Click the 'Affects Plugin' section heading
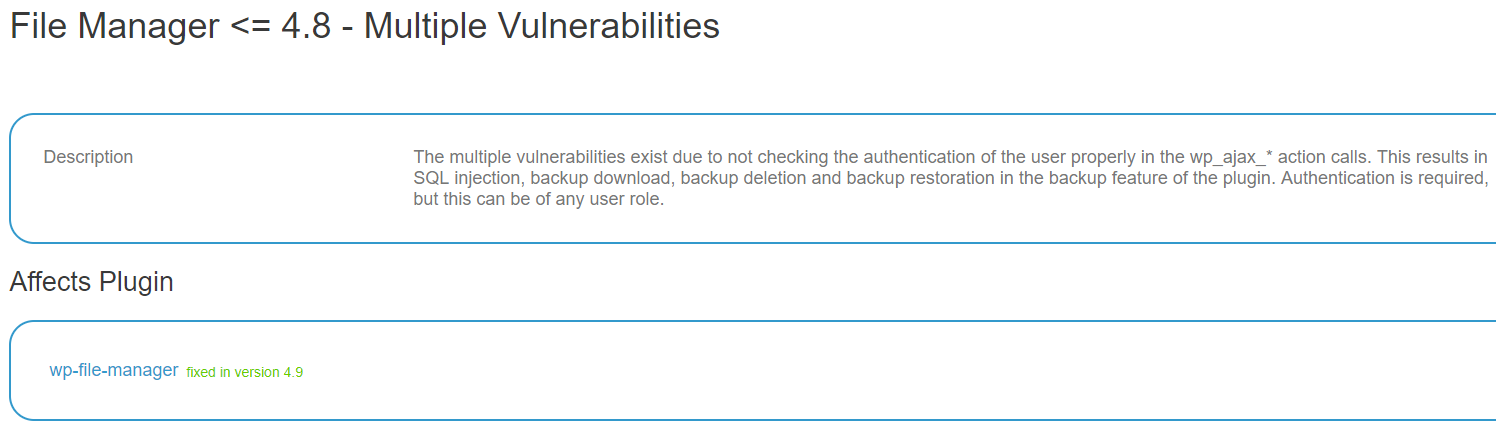 point(92,282)
